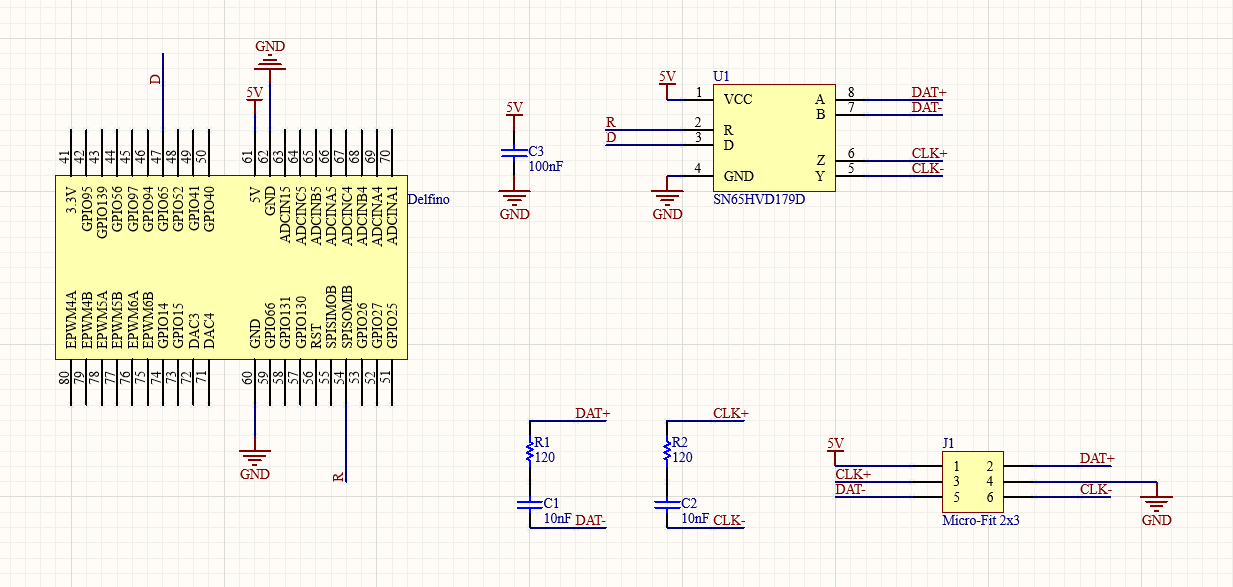Select the C1 capacitor symbol
The height and width of the screenshot is (587, 1233).
point(530,505)
